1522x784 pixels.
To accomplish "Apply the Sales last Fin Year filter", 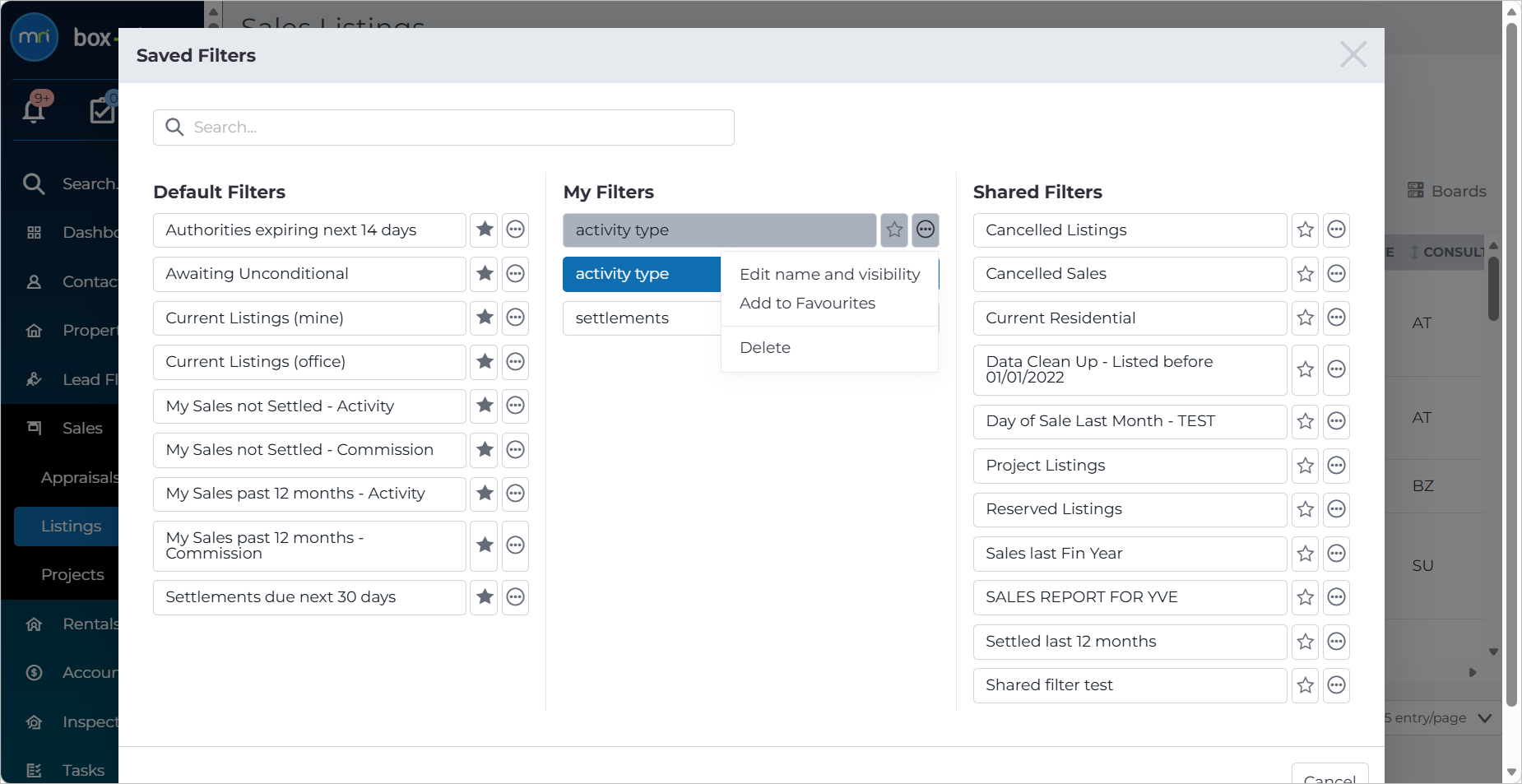I will click(1130, 554).
